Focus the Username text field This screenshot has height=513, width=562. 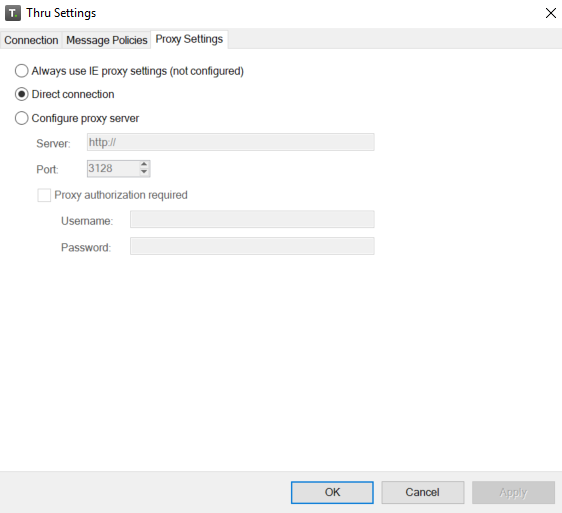(252, 219)
